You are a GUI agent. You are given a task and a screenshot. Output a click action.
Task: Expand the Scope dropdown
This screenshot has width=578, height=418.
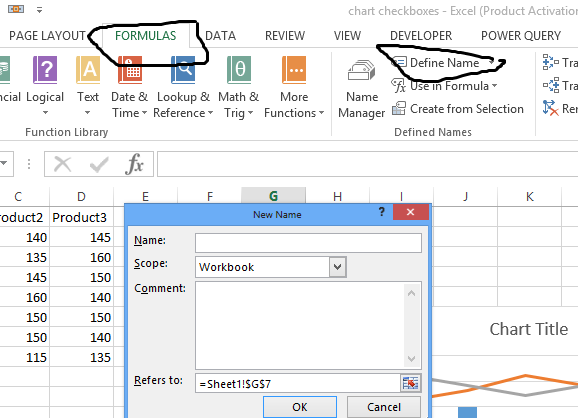[337, 267]
